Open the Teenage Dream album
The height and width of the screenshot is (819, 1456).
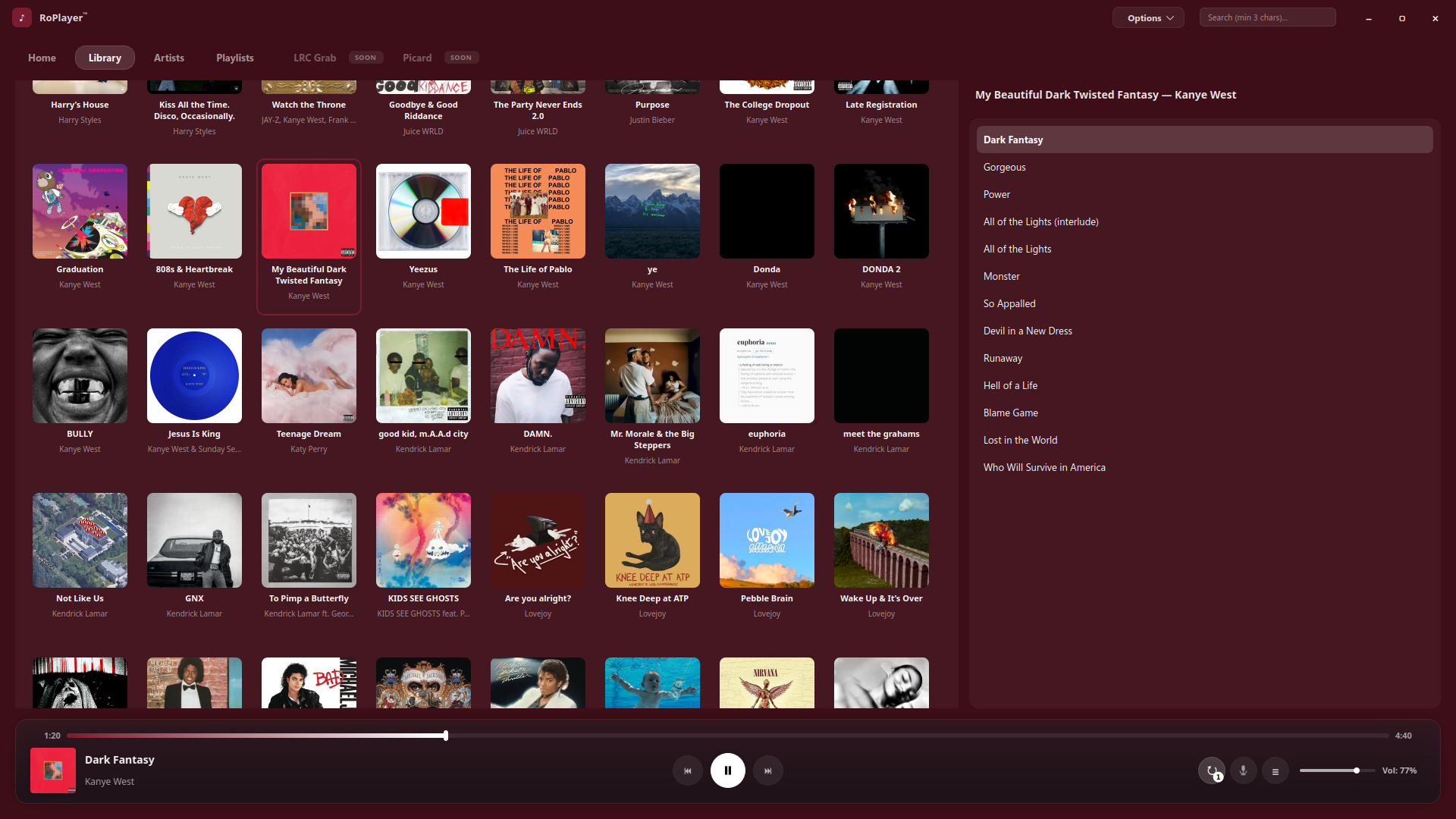pyautogui.click(x=309, y=375)
